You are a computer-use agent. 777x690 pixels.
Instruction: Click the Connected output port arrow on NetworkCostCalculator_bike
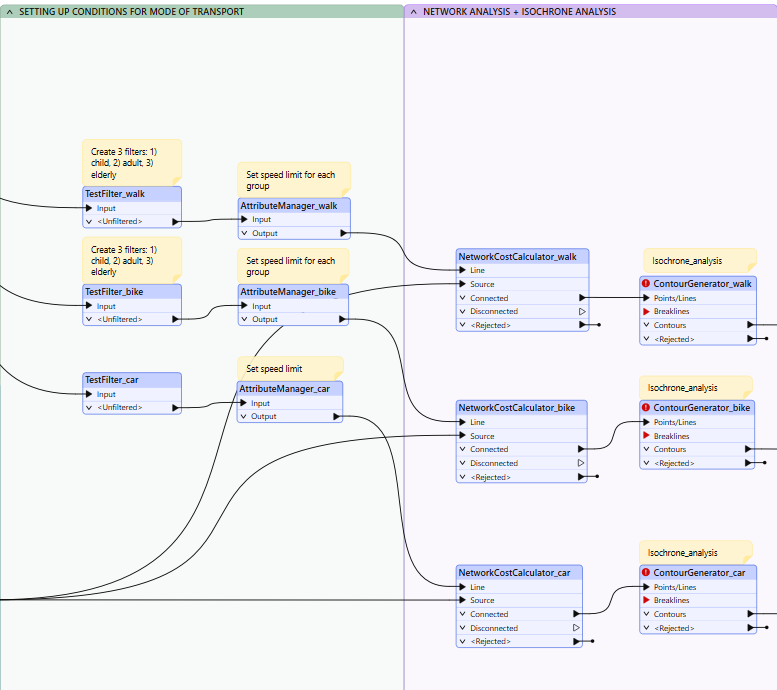pos(581,449)
